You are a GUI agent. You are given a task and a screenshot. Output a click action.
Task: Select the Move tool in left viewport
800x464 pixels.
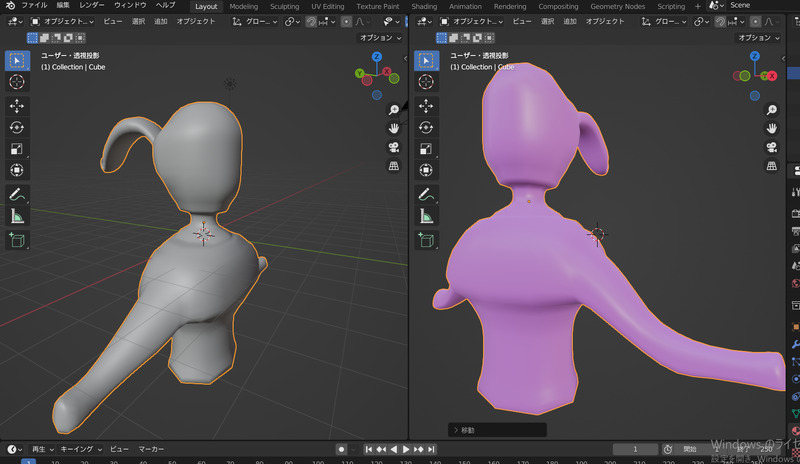(17, 105)
